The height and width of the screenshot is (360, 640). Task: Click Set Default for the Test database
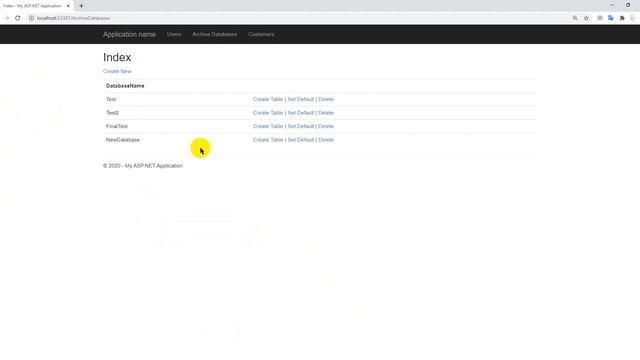click(x=301, y=99)
